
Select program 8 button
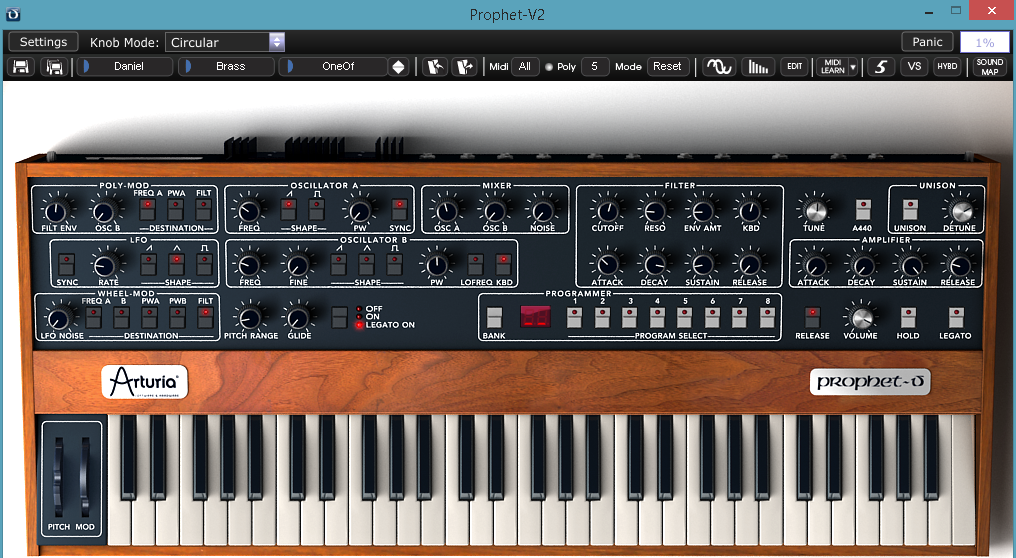pos(768,318)
